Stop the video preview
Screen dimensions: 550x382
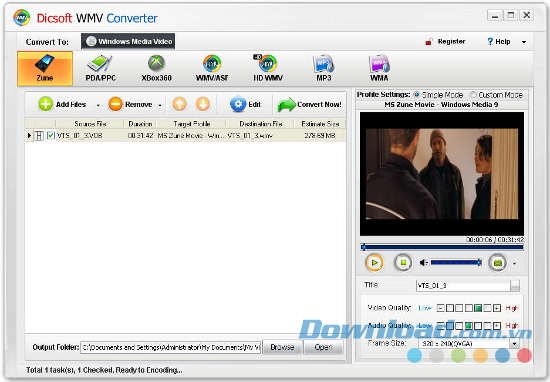coord(403,262)
